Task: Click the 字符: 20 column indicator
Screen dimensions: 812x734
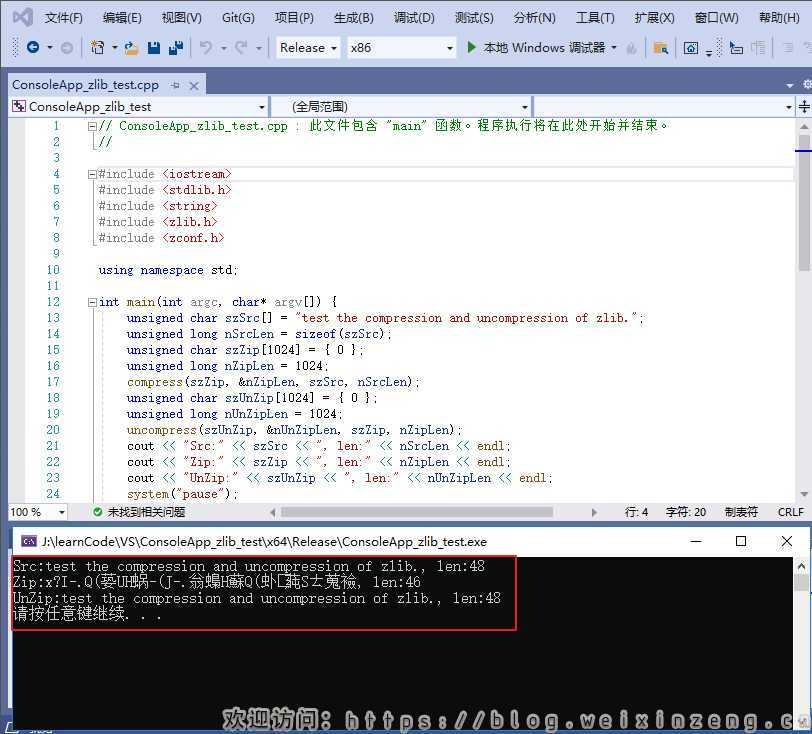Action: click(686, 512)
